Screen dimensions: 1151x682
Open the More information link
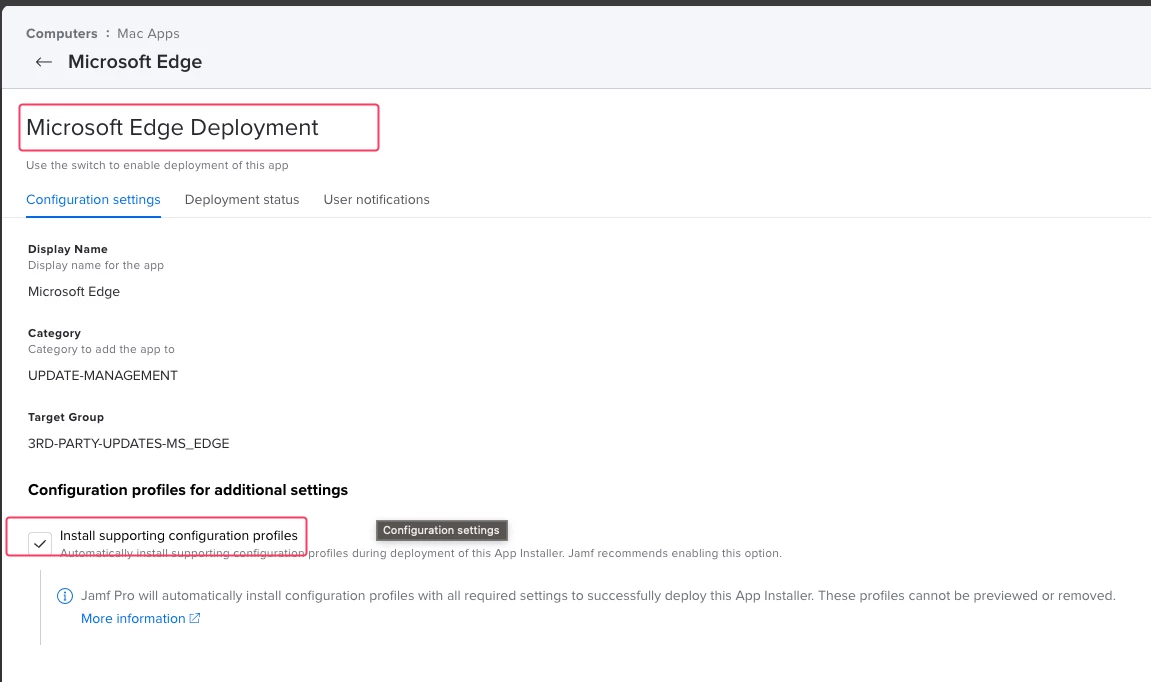133,619
